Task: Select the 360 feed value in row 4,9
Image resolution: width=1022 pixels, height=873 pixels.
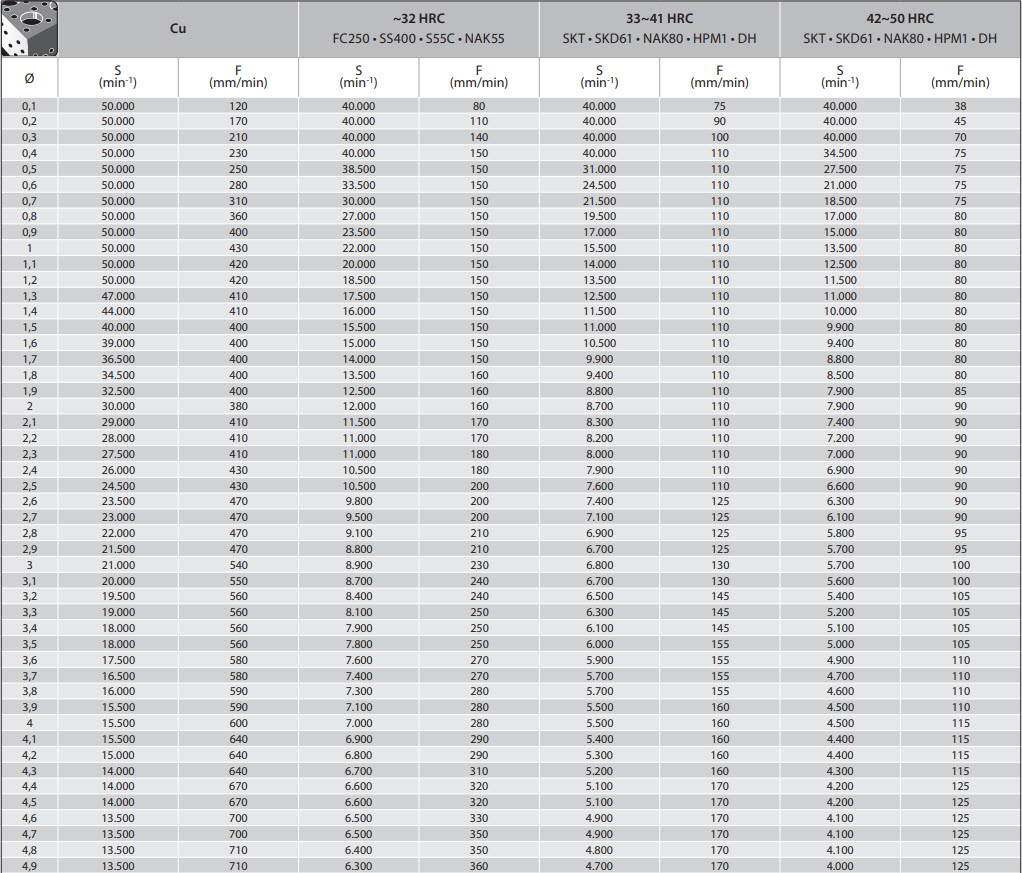Action: point(479,866)
